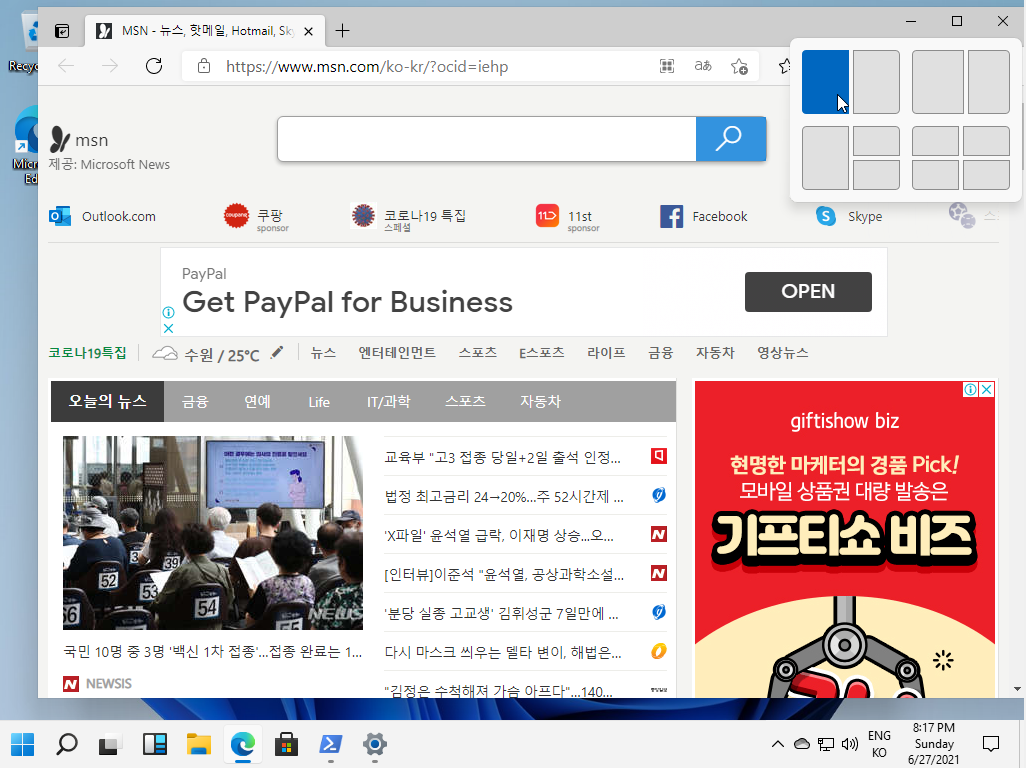
Task: Open the tab actions menu icon
Action: (62, 31)
